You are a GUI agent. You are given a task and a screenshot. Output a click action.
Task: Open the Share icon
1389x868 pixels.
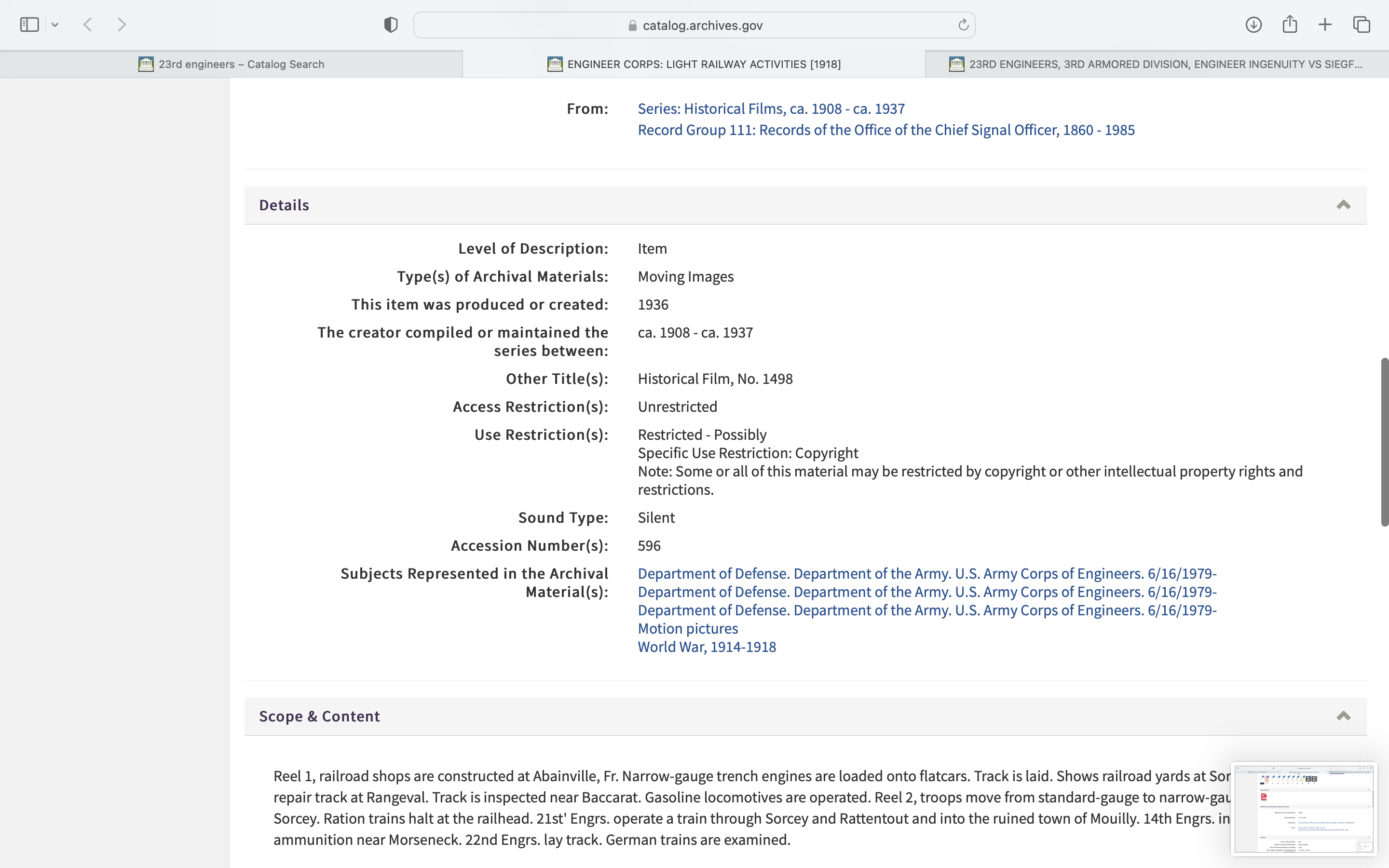click(1290, 25)
